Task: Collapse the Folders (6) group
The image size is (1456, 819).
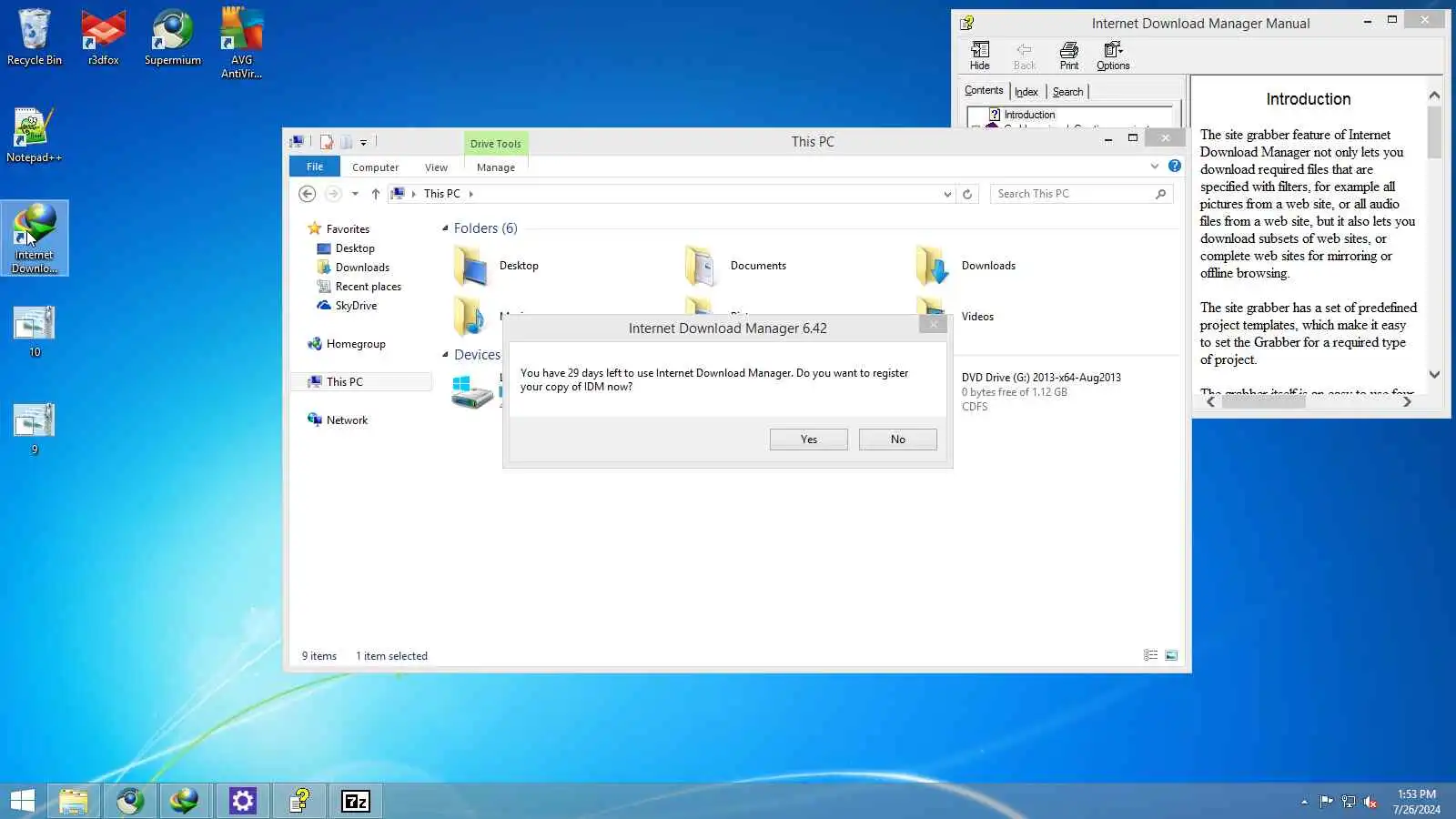Action: [445, 228]
